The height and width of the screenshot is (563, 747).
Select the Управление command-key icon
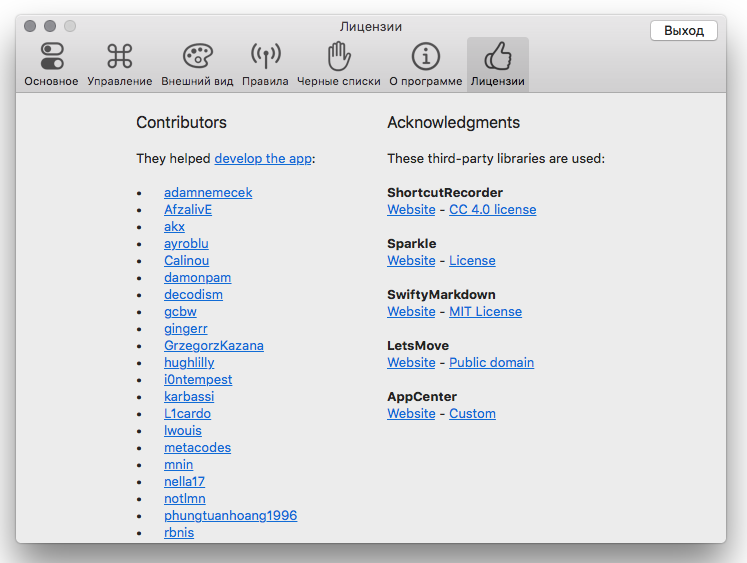(119, 56)
